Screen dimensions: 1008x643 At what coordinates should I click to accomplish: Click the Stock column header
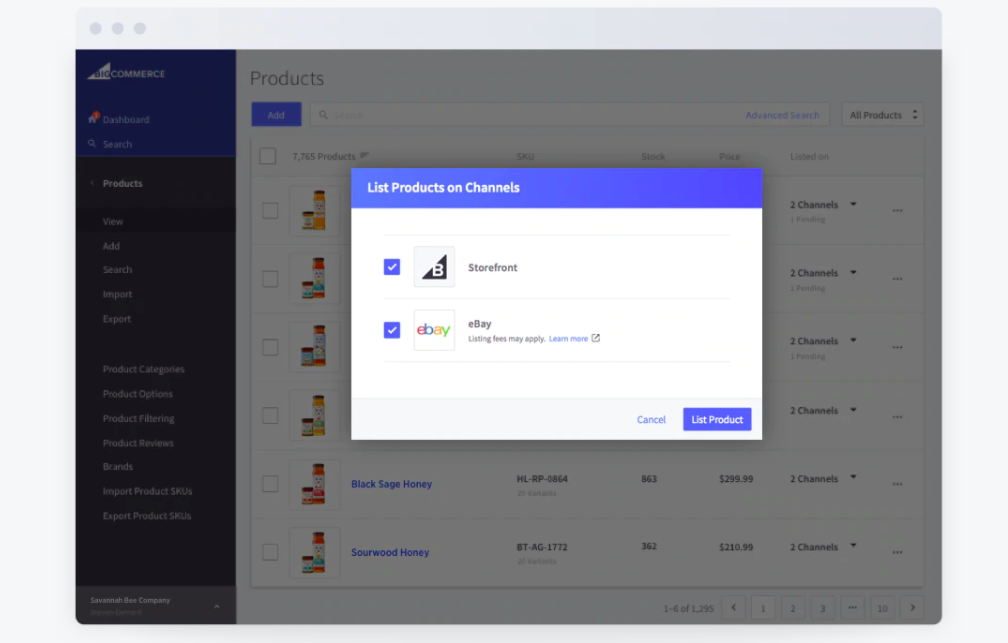(x=653, y=156)
